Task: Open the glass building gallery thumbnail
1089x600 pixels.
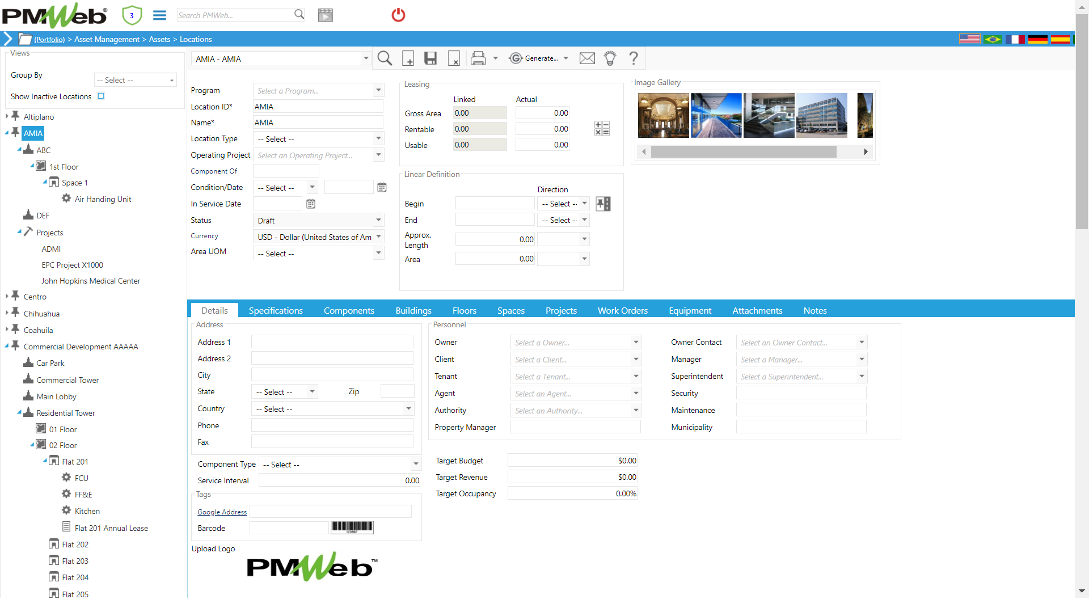Action: click(822, 115)
